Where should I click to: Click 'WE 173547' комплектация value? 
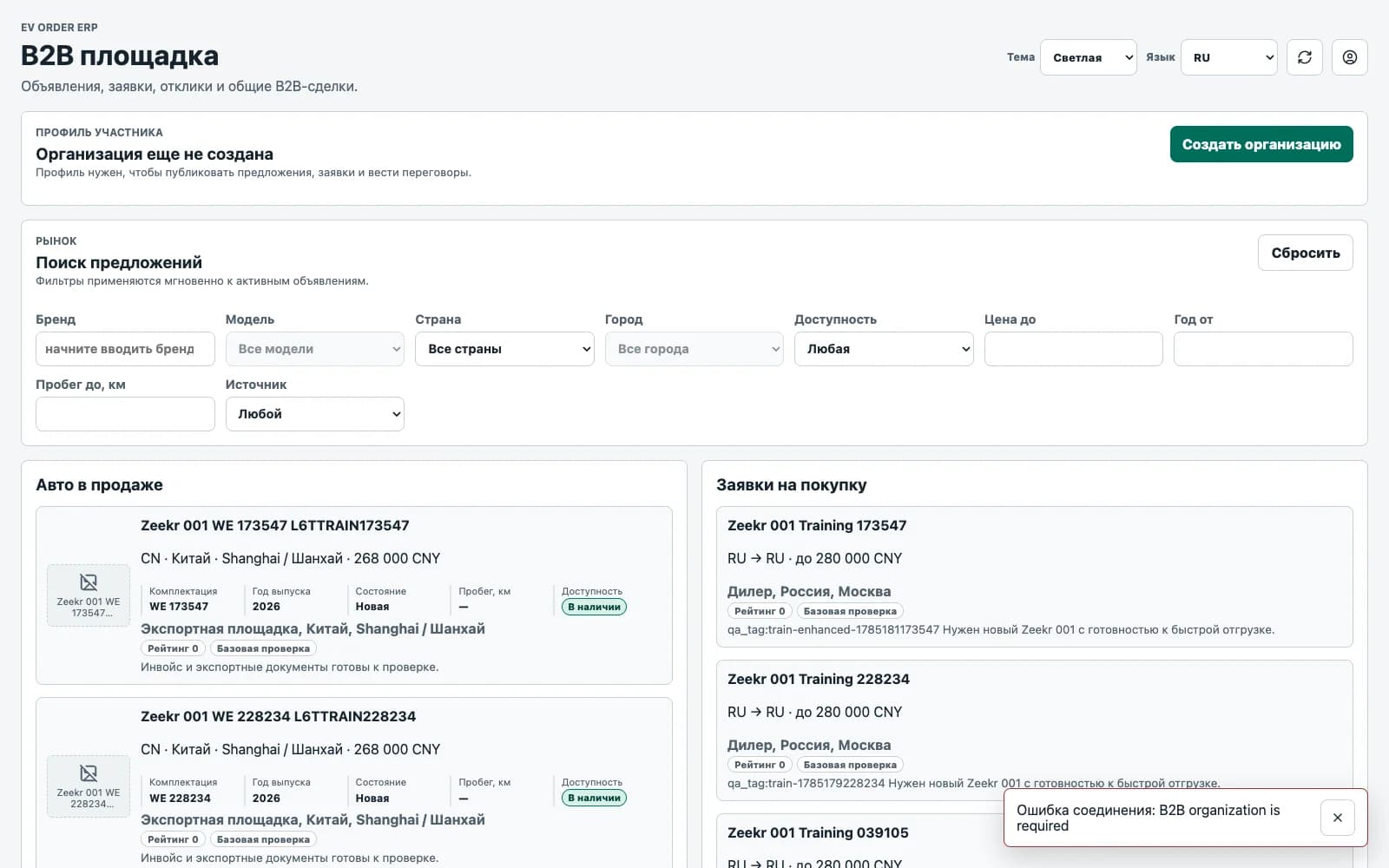click(179, 607)
